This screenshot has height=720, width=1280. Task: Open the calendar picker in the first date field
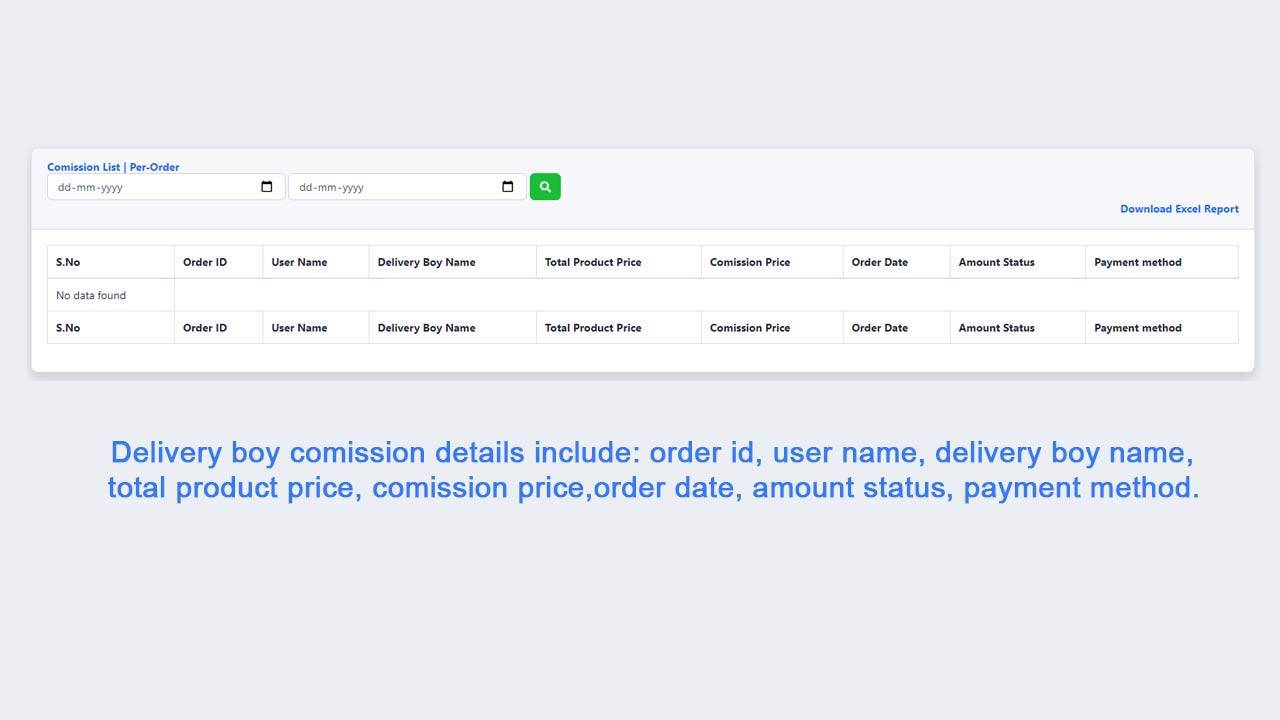(267, 187)
